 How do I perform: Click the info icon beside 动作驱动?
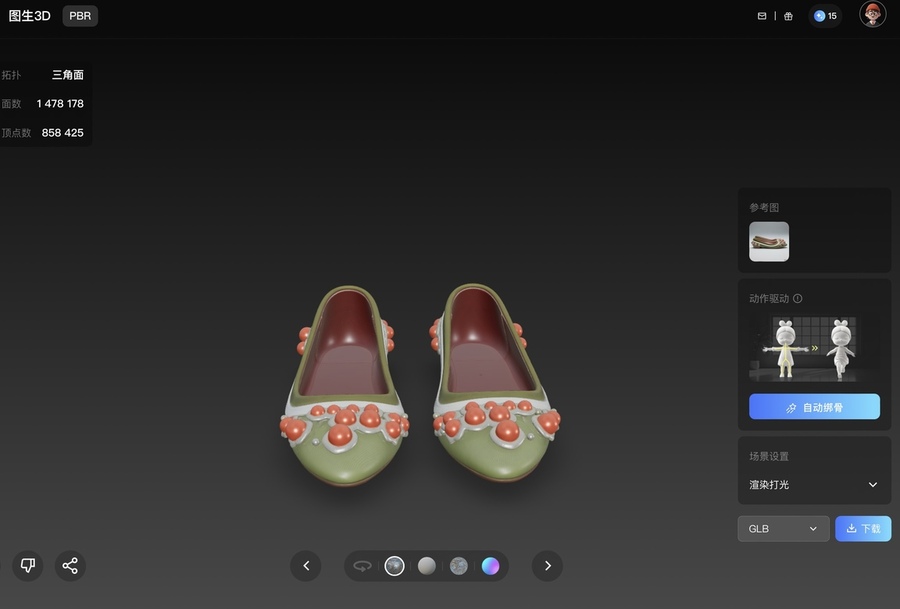[797, 298]
